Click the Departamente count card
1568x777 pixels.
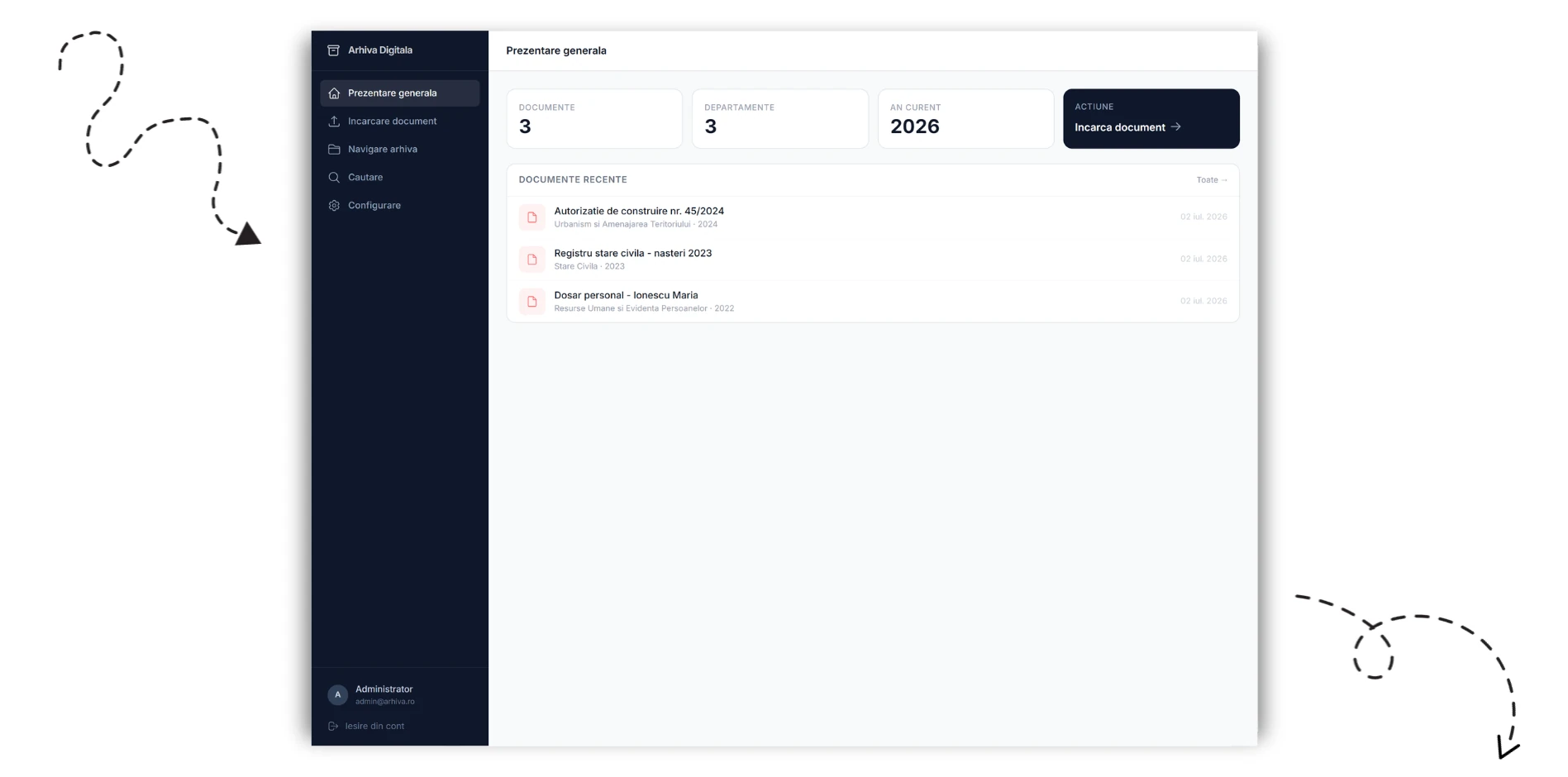pyautogui.click(x=780, y=119)
